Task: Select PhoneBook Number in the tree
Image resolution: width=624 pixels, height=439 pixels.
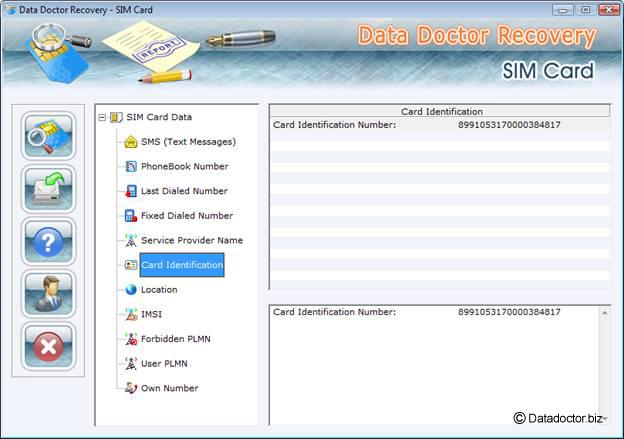Action: pyautogui.click(x=185, y=166)
